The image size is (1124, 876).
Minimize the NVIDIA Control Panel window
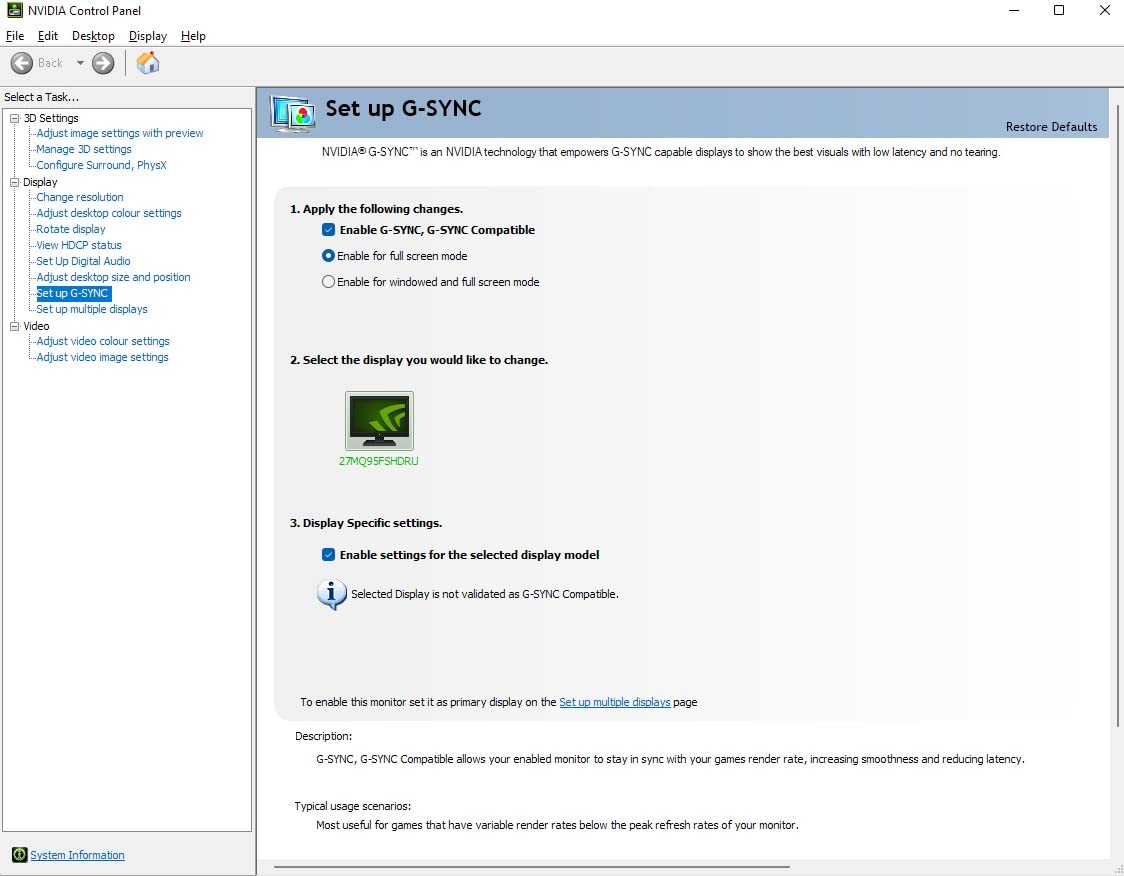[x=1014, y=10]
